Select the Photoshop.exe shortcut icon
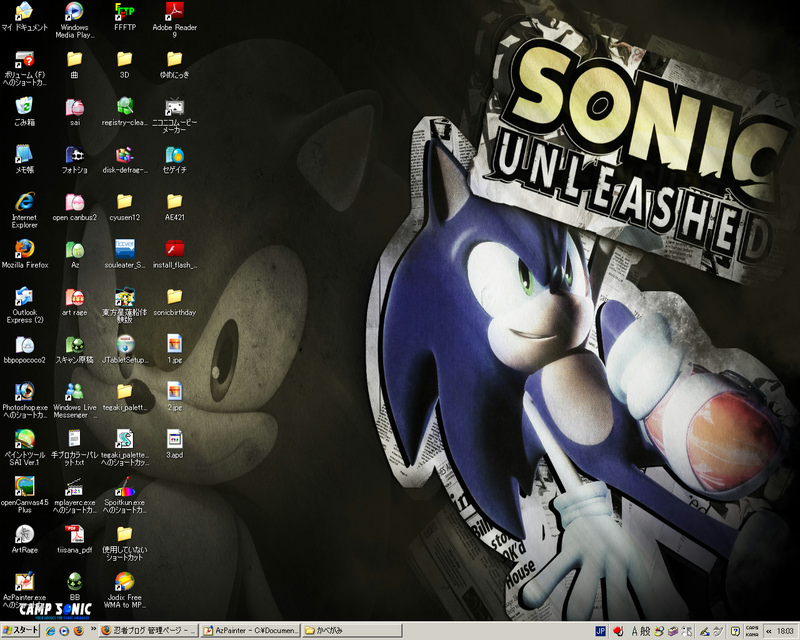The width and height of the screenshot is (800, 640). point(24,391)
